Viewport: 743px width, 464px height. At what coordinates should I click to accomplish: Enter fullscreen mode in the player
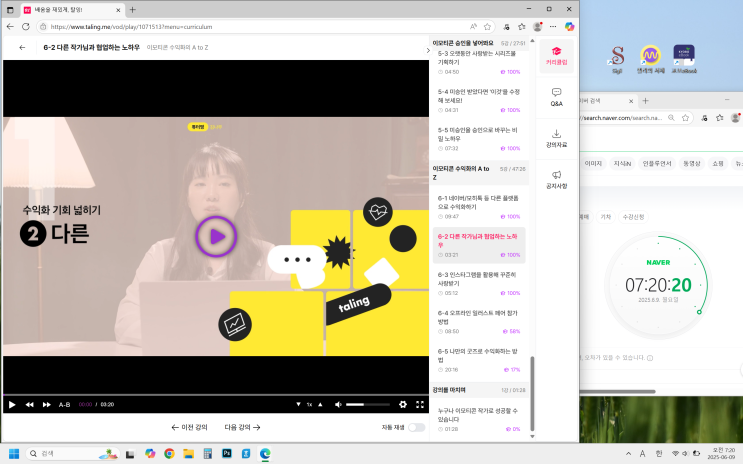point(420,404)
